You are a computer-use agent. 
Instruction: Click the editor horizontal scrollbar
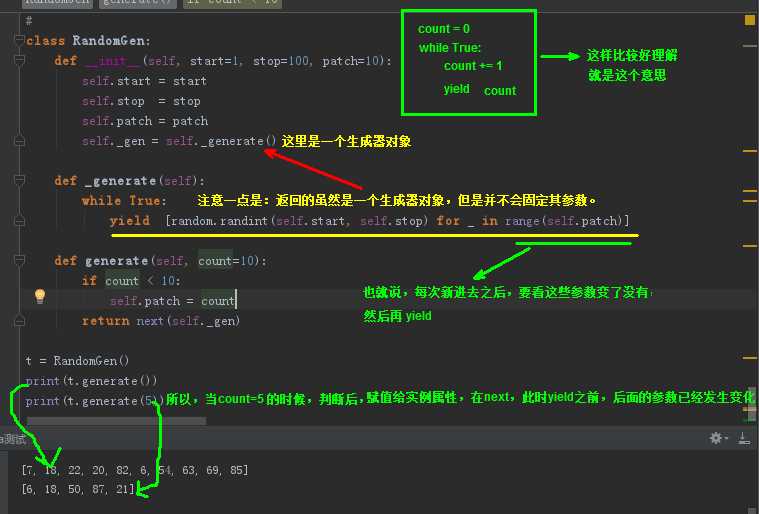116,421
